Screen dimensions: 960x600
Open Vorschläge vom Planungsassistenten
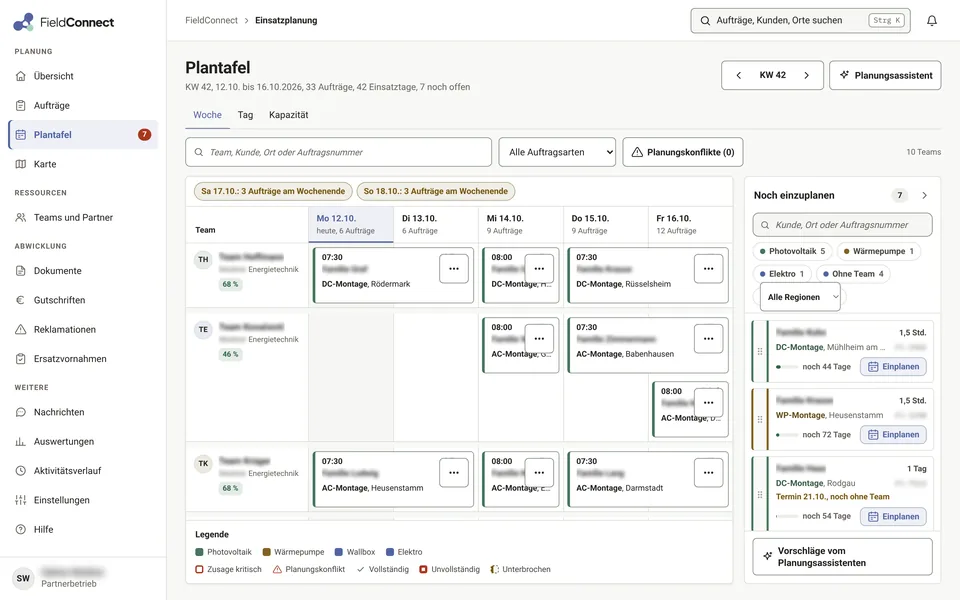(x=842, y=557)
